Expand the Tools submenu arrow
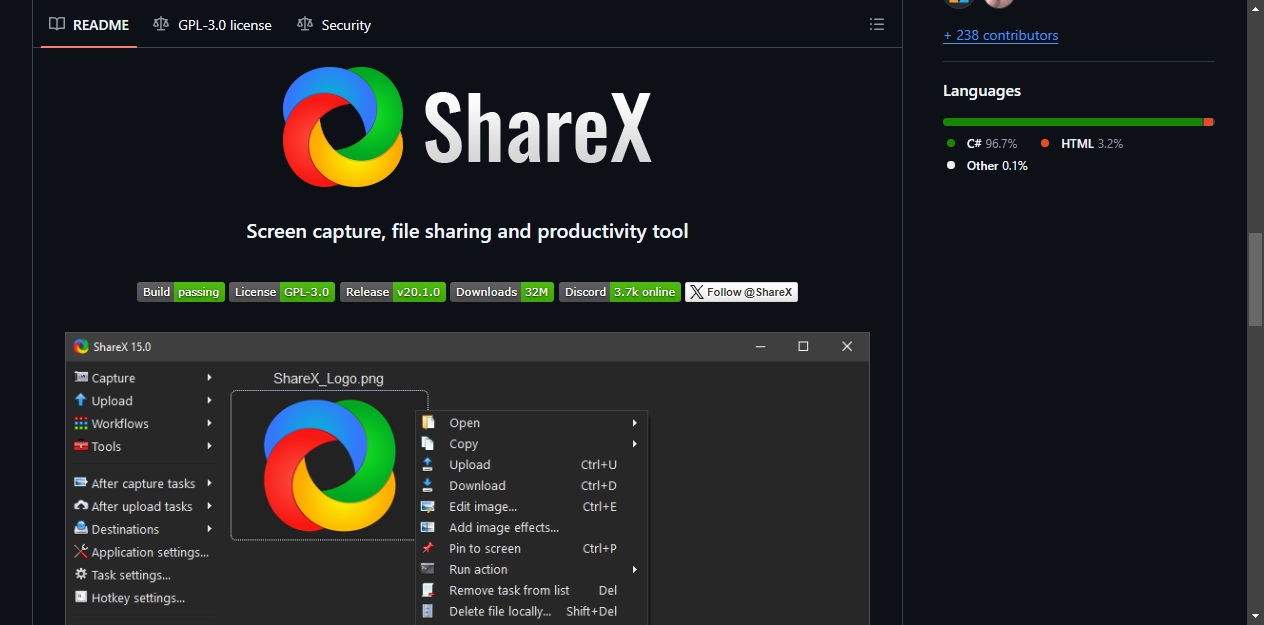 [209, 446]
